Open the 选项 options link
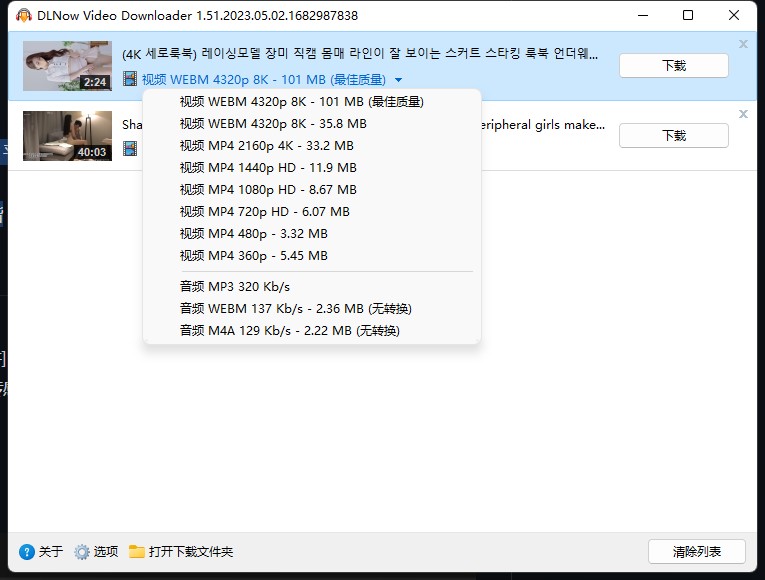Image resolution: width=765 pixels, height=580 pixels. coord(105,552)
